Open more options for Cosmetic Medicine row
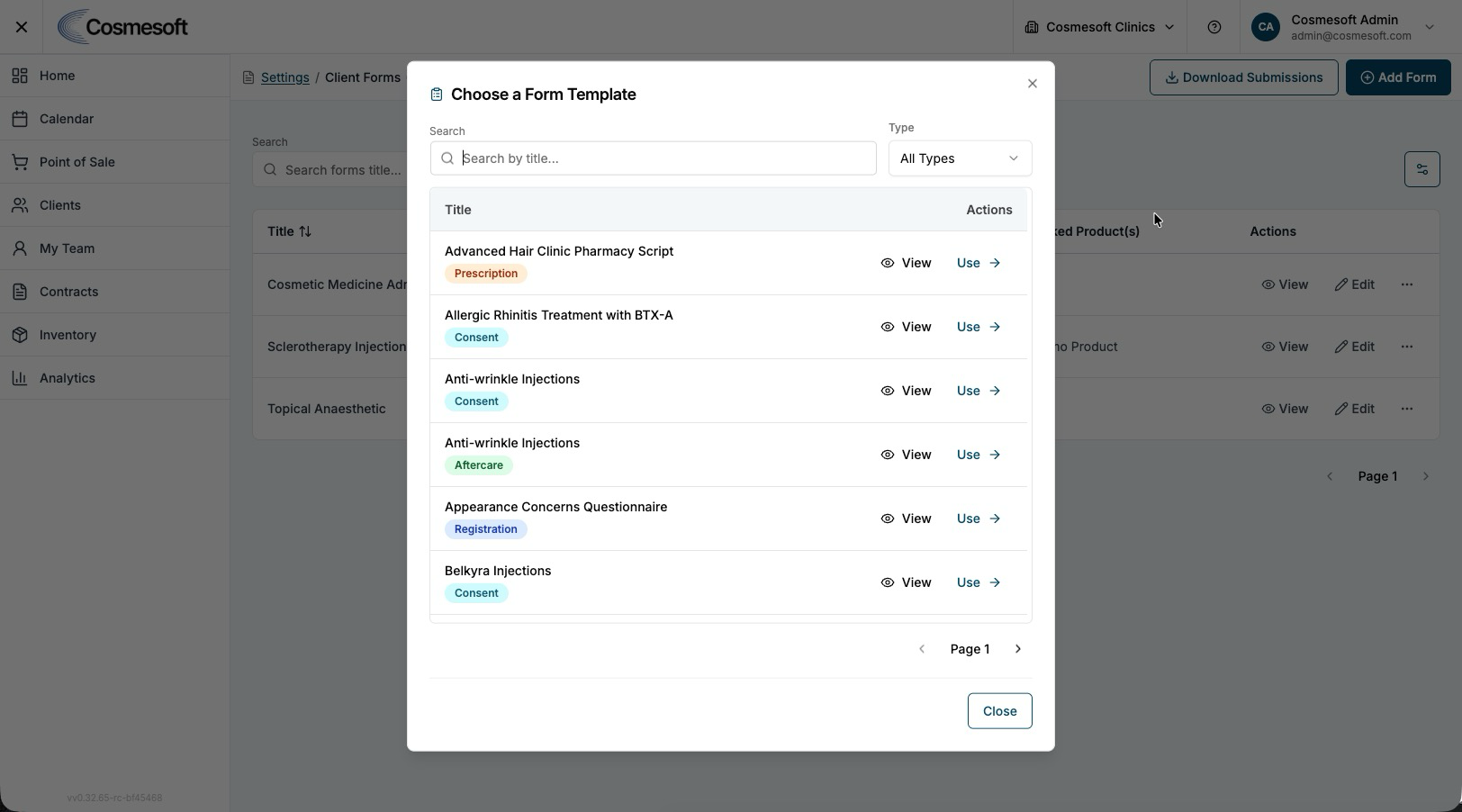 (x=1407, y=284)
